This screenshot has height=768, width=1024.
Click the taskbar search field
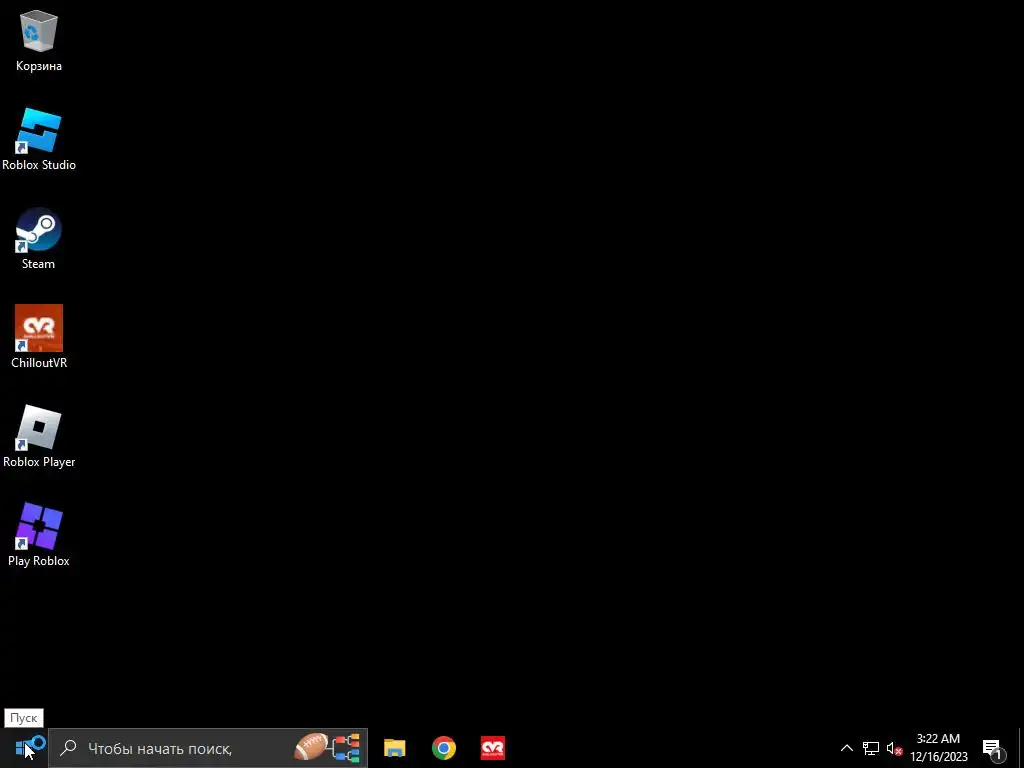pos(208,748)
